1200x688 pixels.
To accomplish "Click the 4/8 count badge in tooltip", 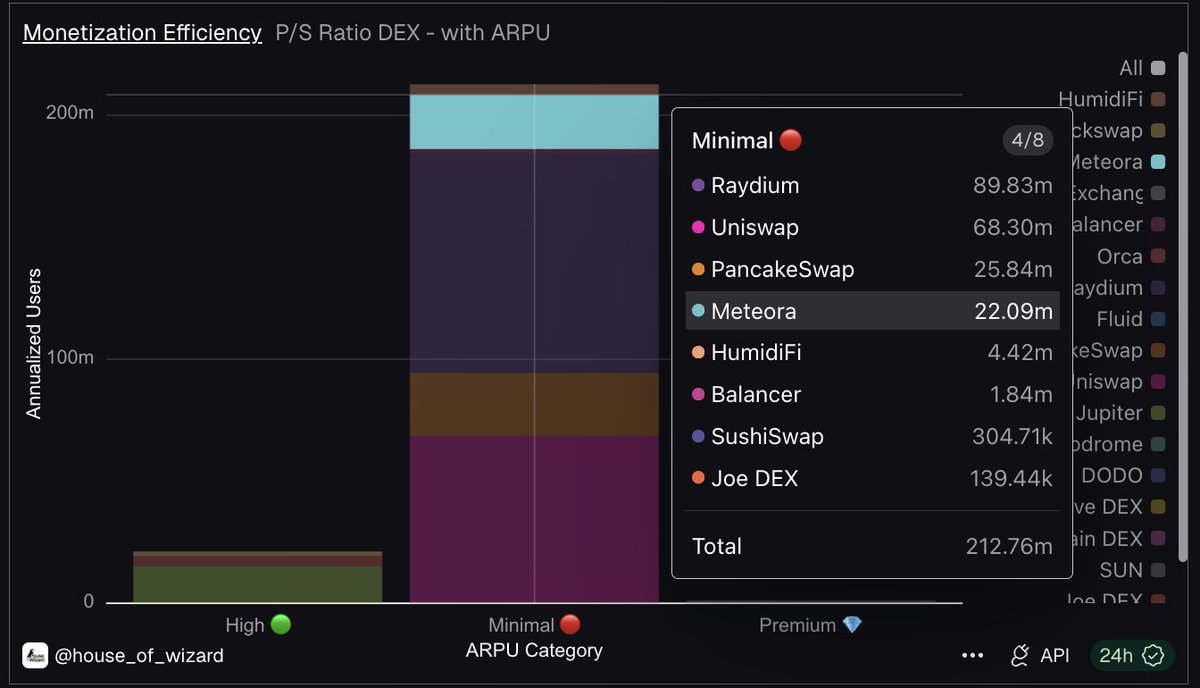I will 1028,140.
